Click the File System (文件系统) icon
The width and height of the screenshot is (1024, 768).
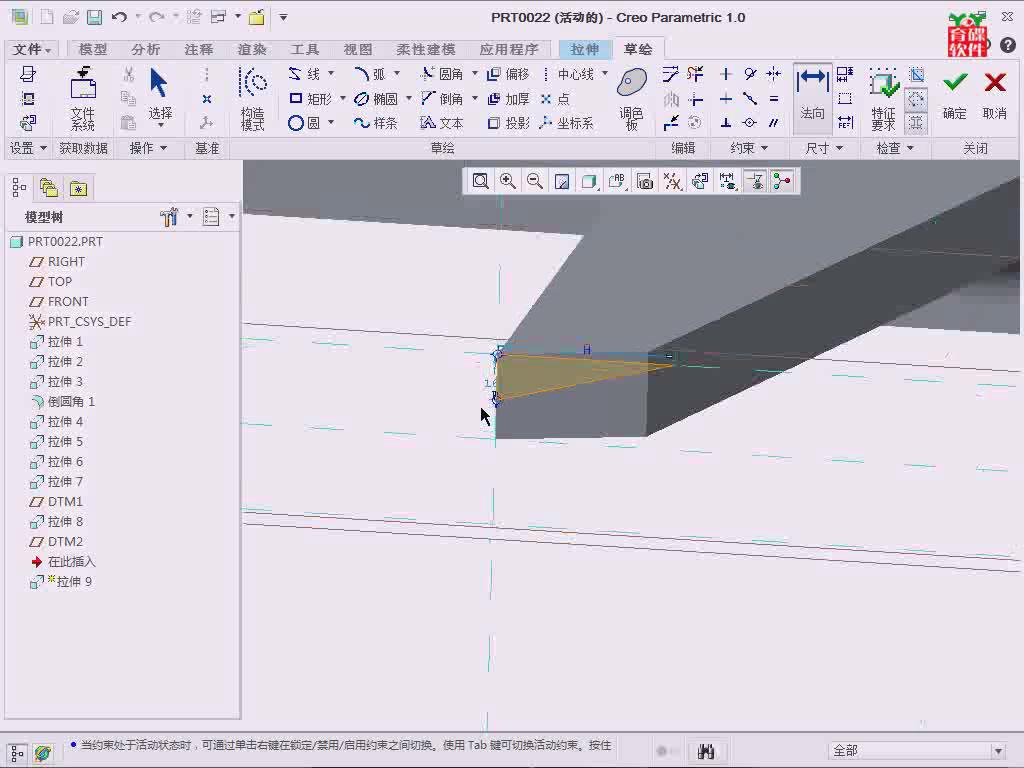(x=83, y=99)
